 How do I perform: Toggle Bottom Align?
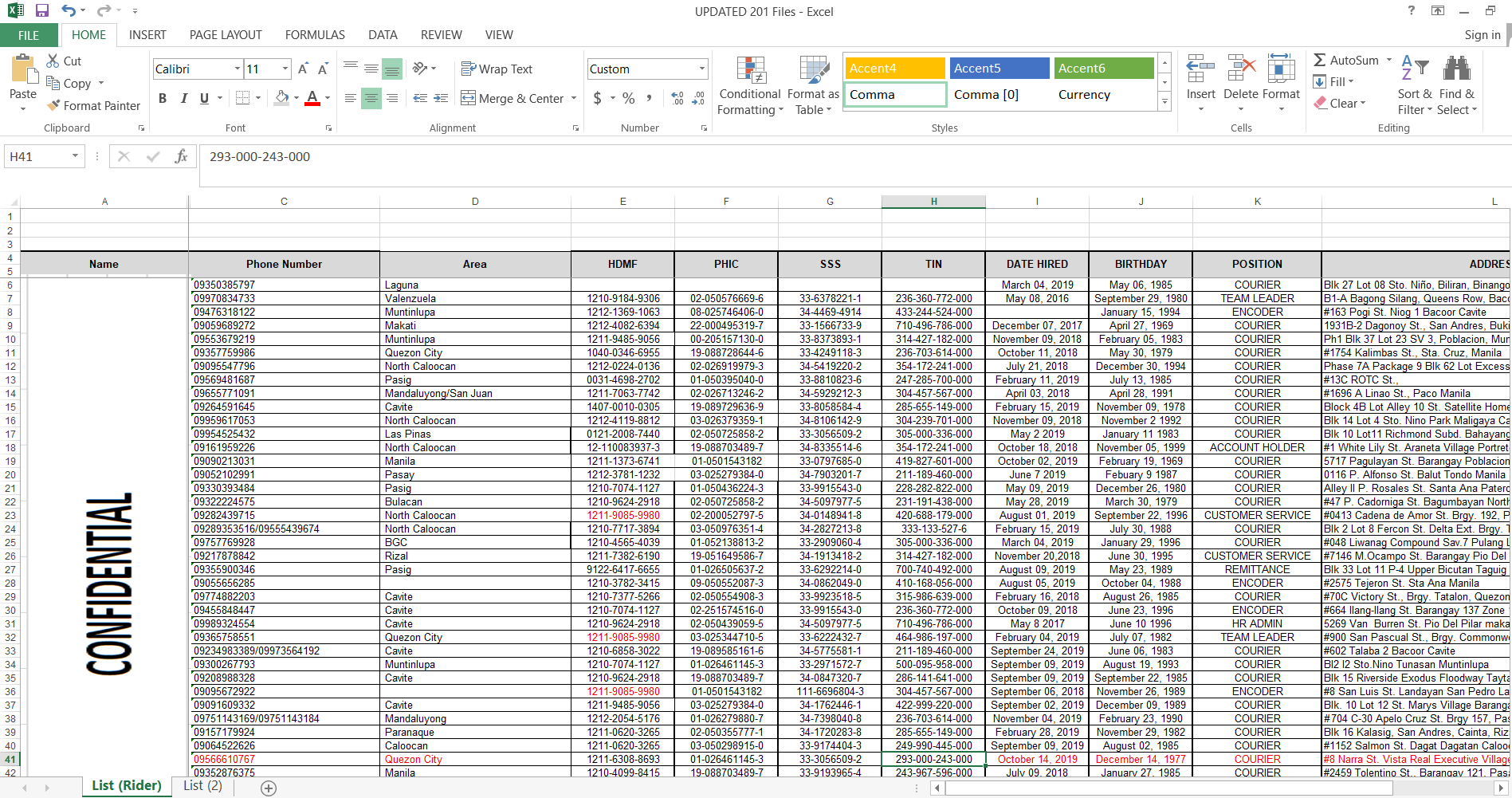click(x=392, y=69)
